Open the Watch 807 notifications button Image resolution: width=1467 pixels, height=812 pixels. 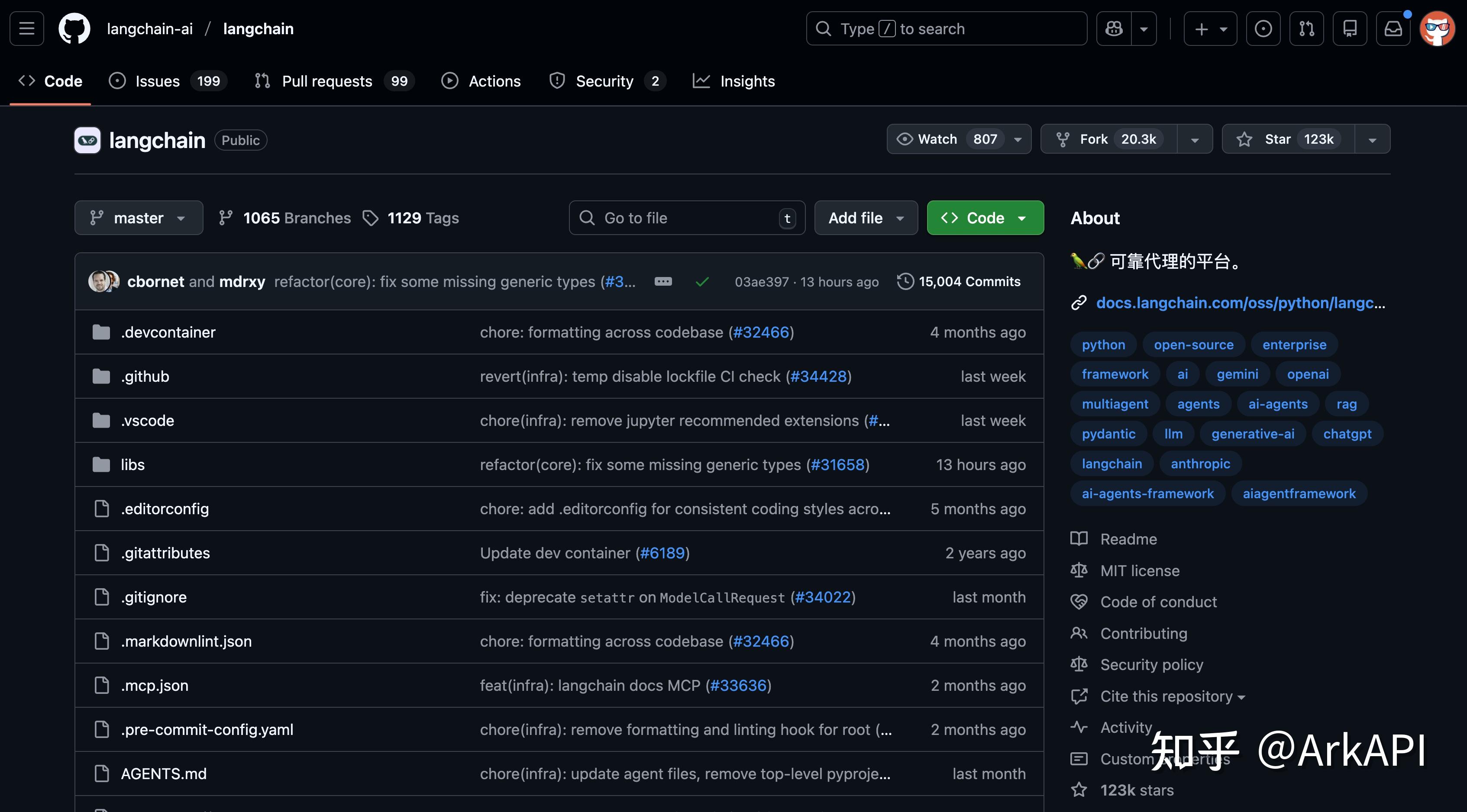tap(959, 139)
